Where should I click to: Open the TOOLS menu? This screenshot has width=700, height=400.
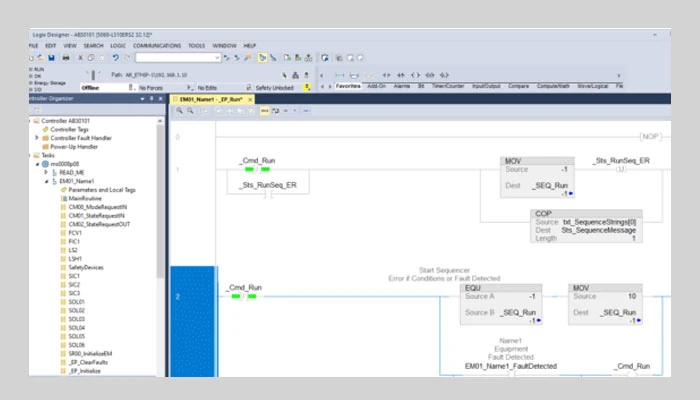coord(196,46)
